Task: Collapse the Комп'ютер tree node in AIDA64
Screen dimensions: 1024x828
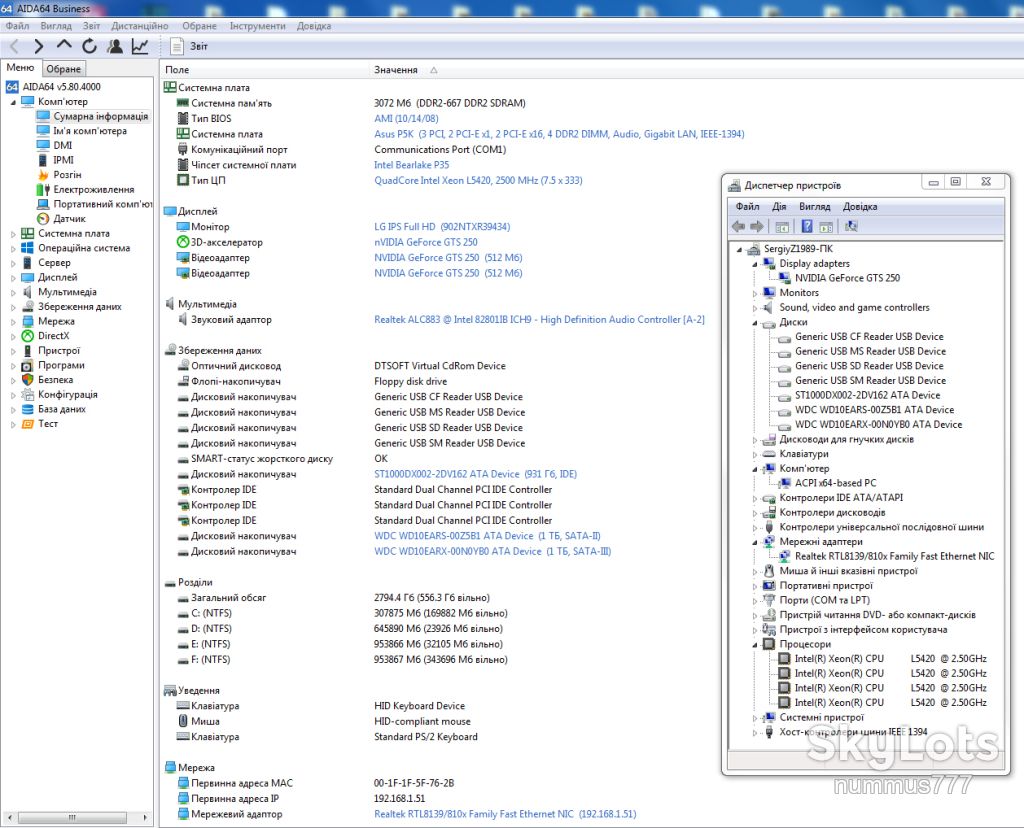Action: click(13, 102)
